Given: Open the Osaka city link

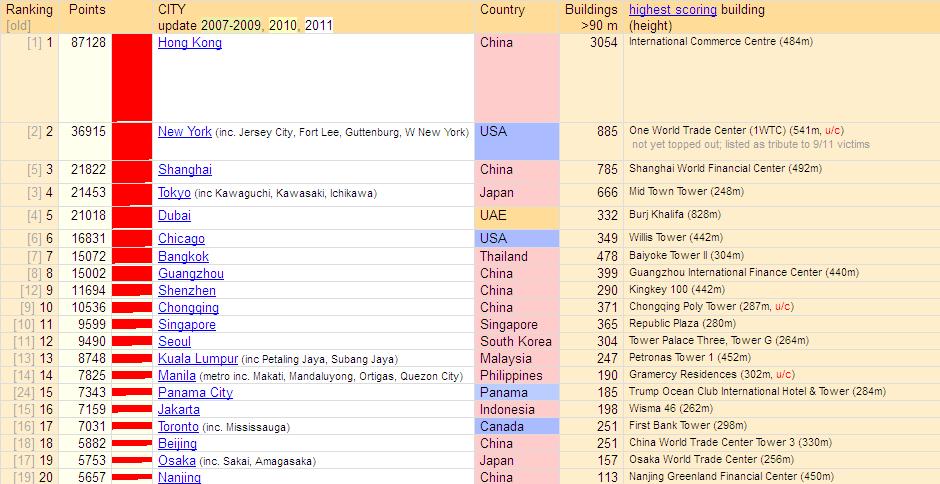Looking at the screenshot, I should pos(177,461).
